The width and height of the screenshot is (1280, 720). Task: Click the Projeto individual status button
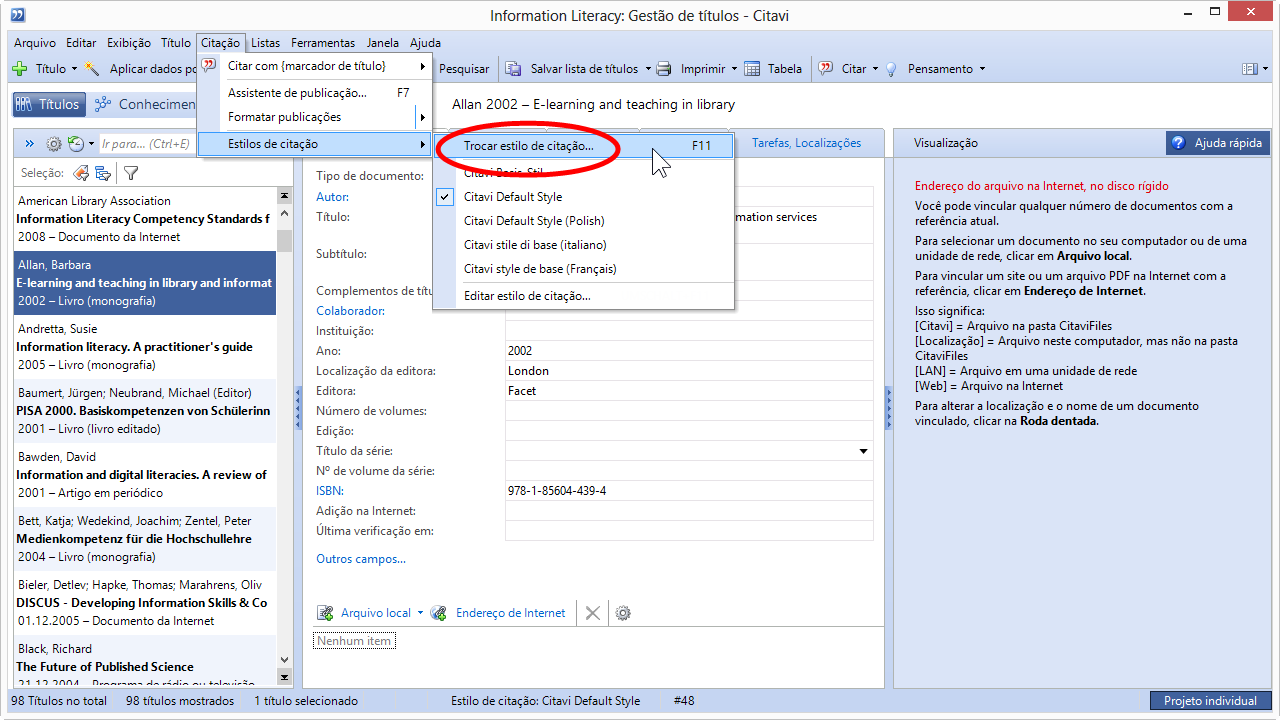[1211, 701]
